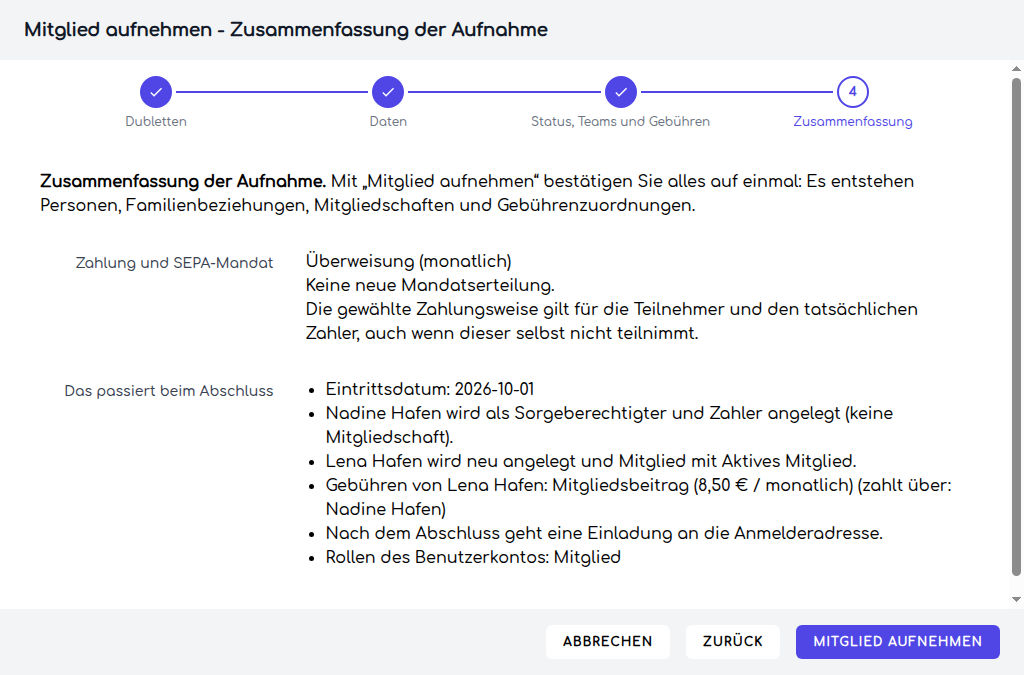Click the 'Nadine Hafen wird als Sorgeberechtigter' line
Image resolution: width=1024 pixels, height=675 pixels.
[609, 425]
